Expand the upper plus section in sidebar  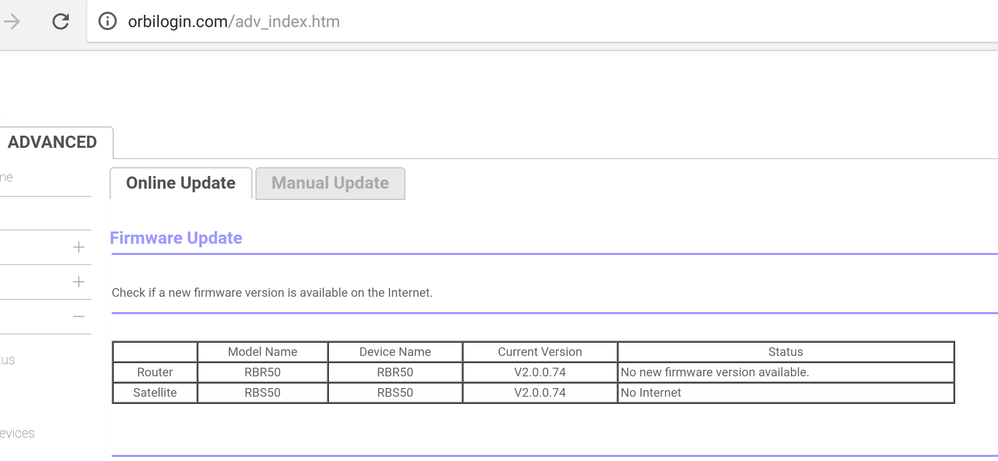79,247
